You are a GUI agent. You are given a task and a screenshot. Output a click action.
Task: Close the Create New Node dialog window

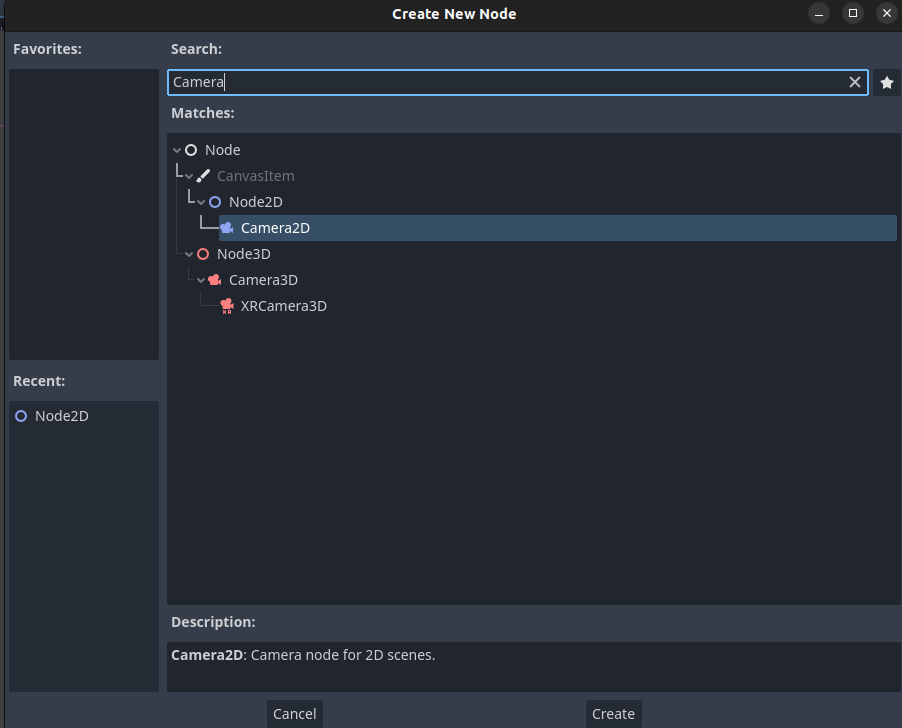(x=886, y=13)
